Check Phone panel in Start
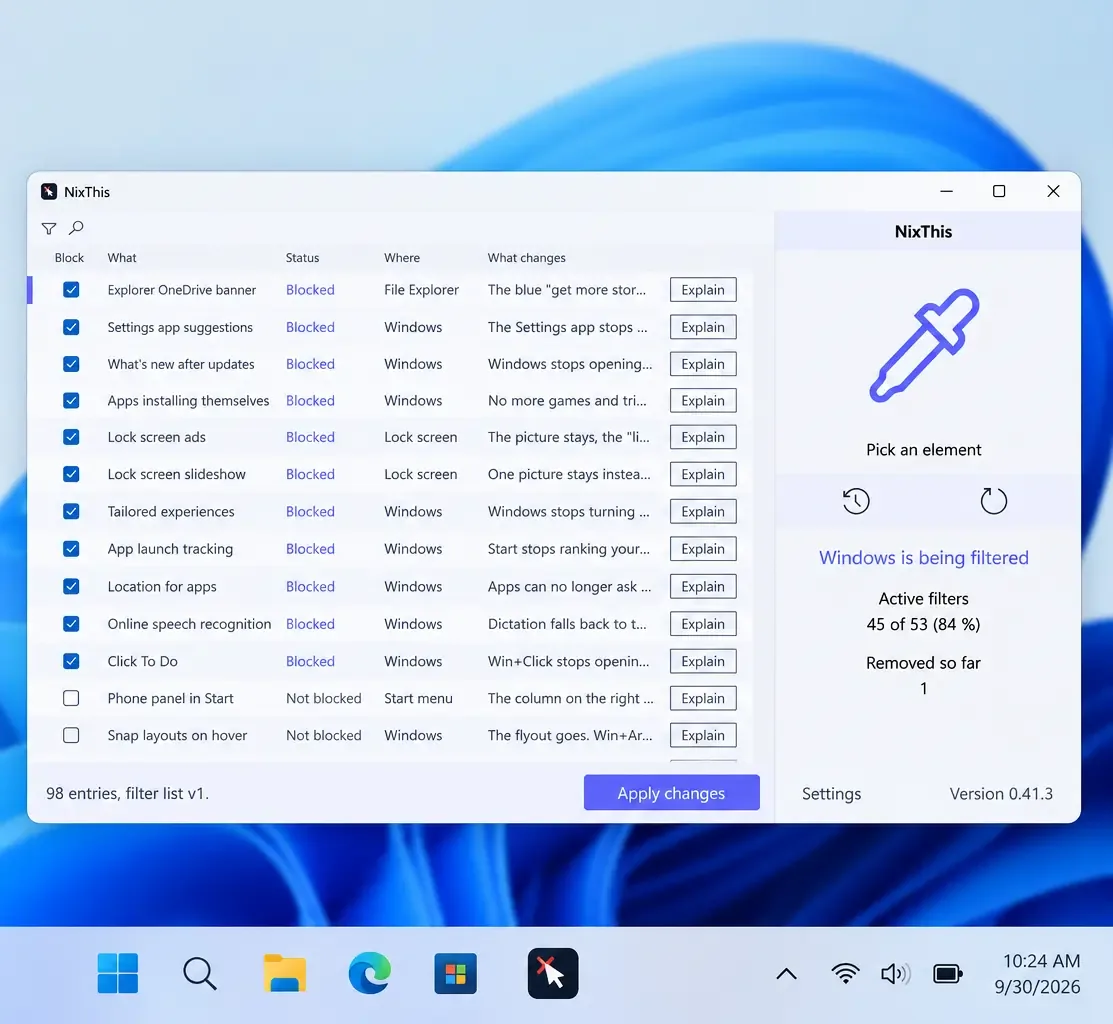Viewport: 1113px width, 1024px height. [71, 698]
